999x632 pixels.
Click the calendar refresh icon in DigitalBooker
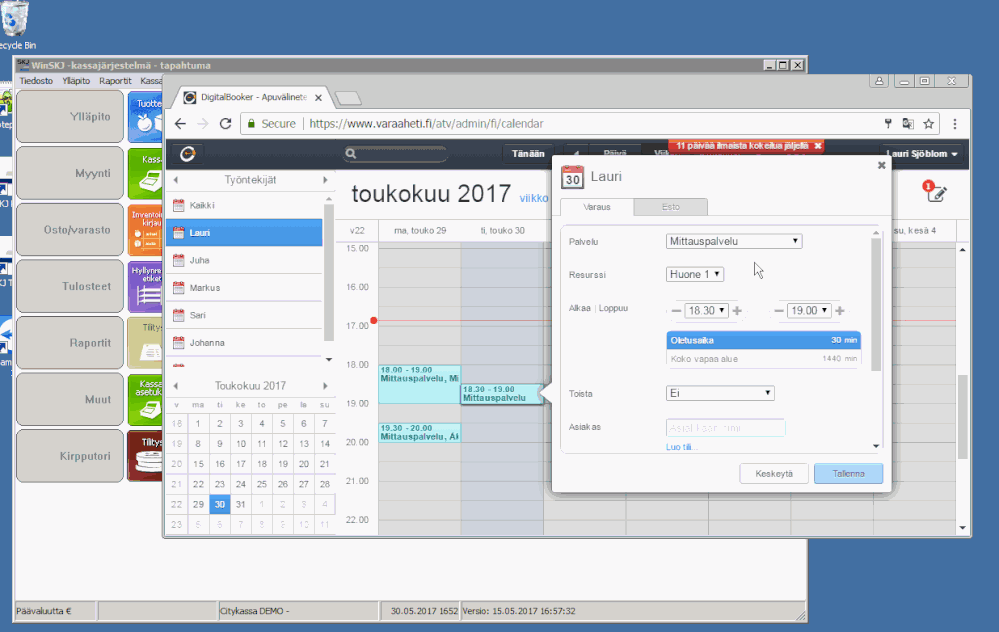click(190, 155)
